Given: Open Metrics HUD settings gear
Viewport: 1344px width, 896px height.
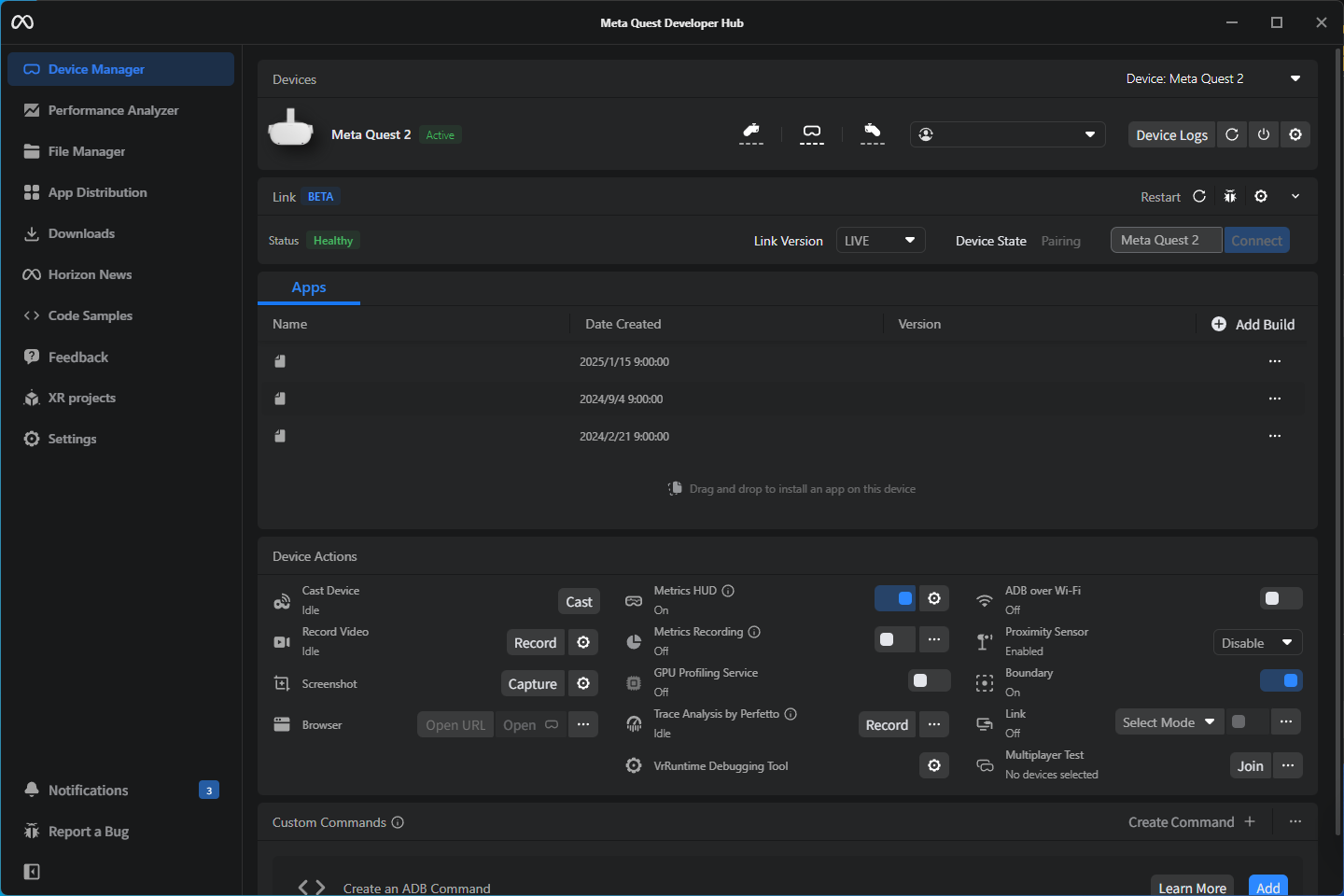Looking at the screenshot, I should click(x=934, y=598).
